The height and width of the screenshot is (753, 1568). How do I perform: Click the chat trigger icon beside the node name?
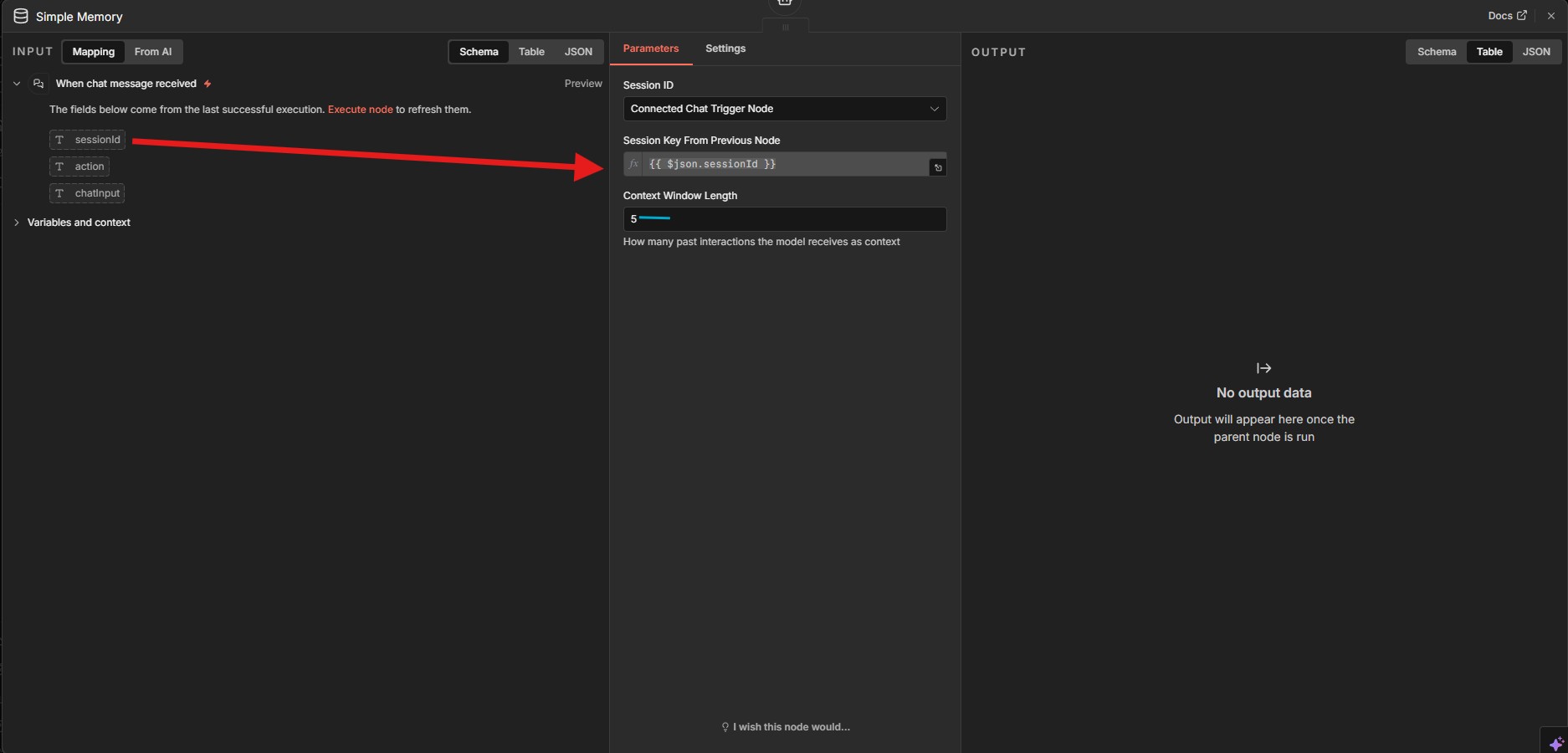[38, 84]
